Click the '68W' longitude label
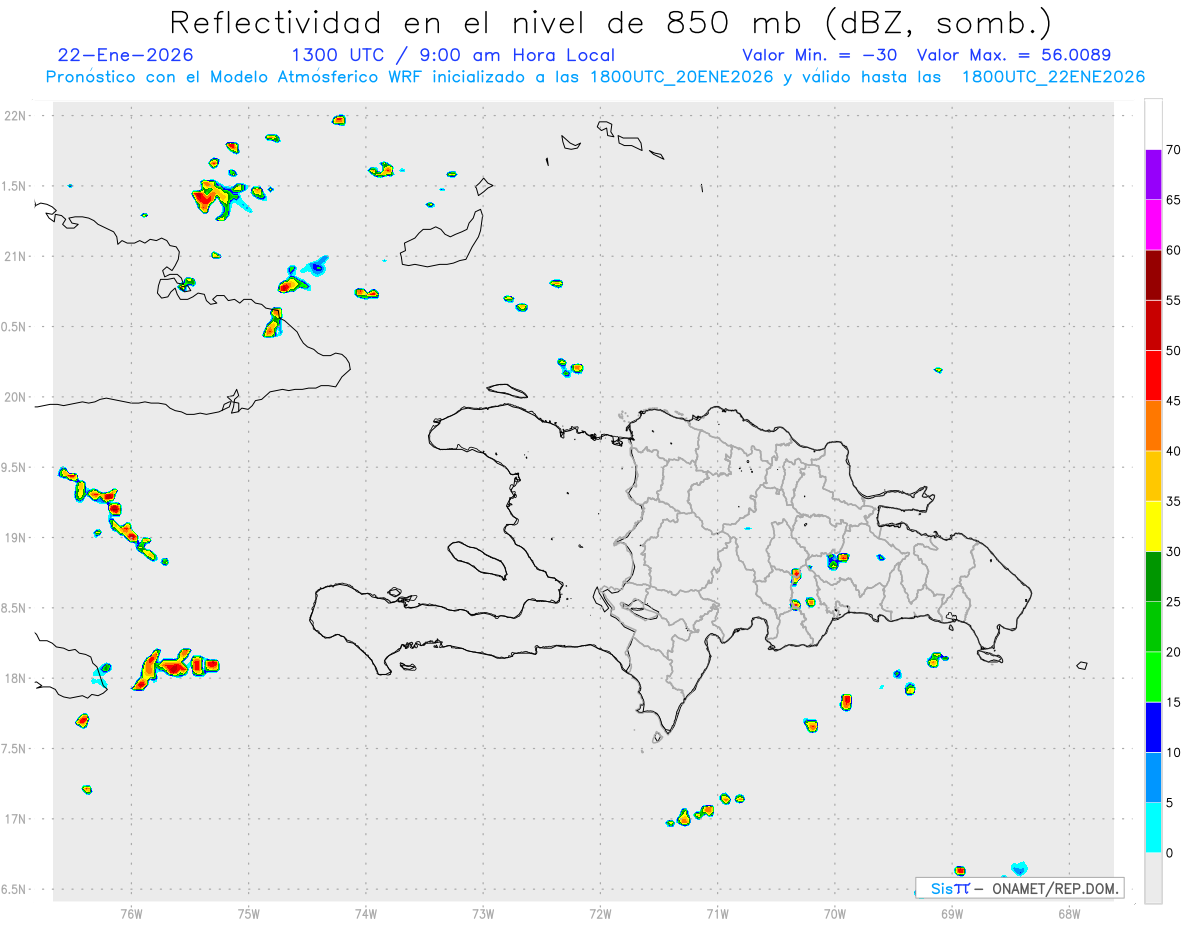Viewport: 1200px width, 927px height. pos(1069,913)
